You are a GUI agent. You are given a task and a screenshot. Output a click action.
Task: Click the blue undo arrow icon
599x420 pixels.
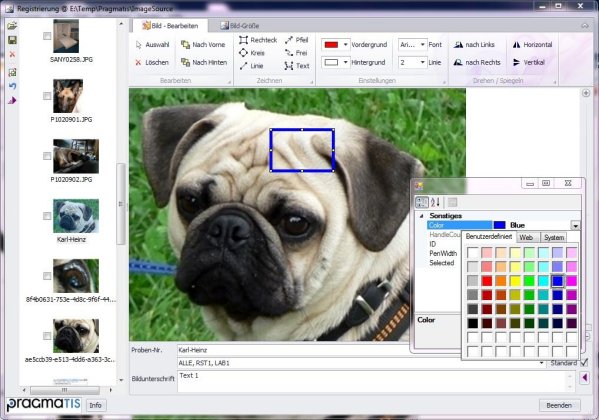point(12,86)
